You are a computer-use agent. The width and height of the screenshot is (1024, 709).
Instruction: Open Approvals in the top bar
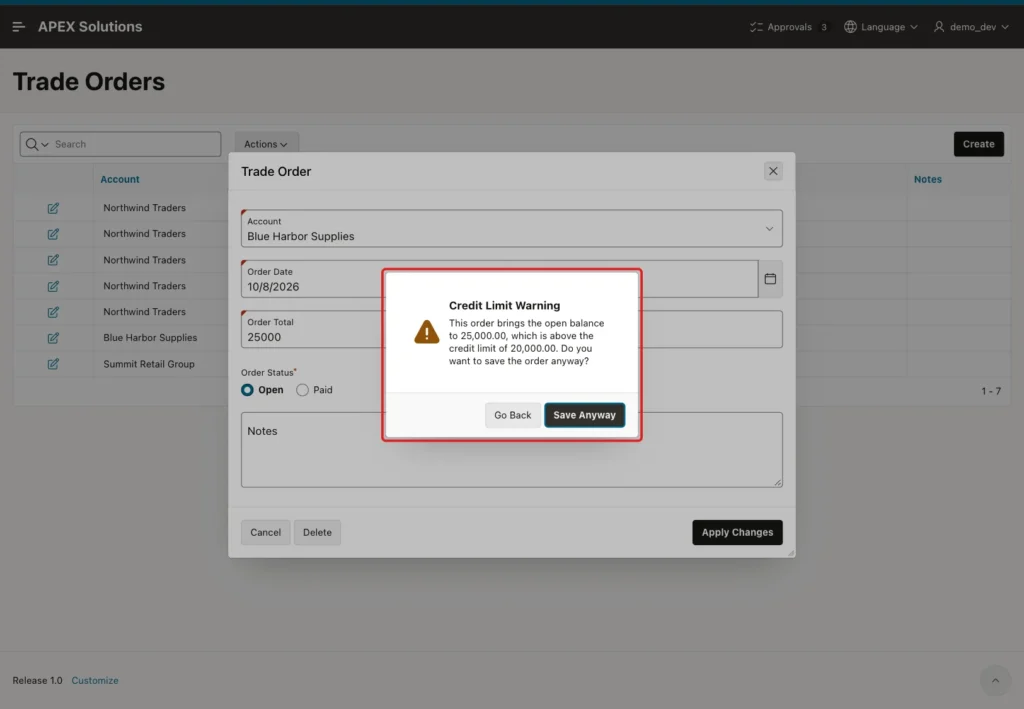[789, 27]
